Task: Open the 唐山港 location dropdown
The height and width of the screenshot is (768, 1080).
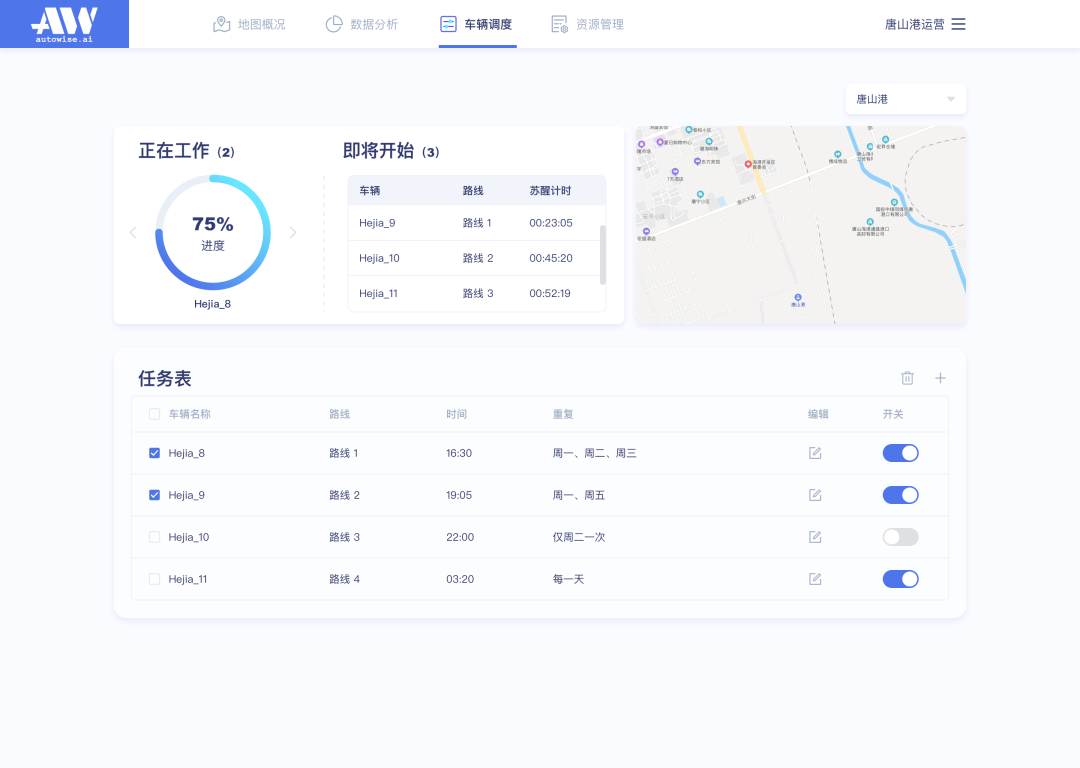Action: (905, 99)
